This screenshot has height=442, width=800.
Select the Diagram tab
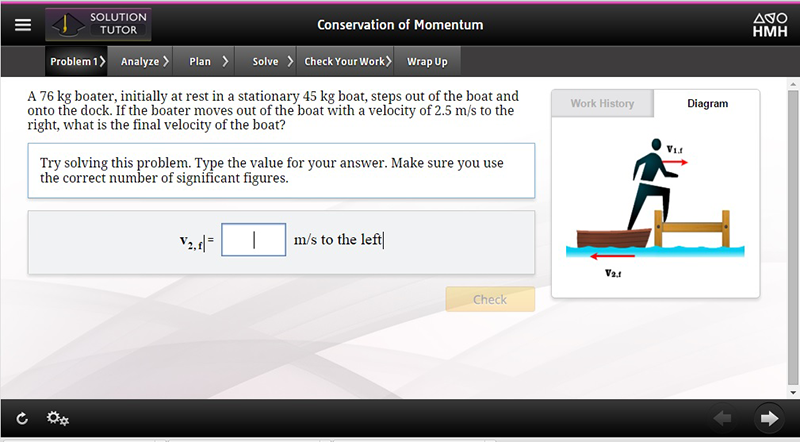coord(707,104)
